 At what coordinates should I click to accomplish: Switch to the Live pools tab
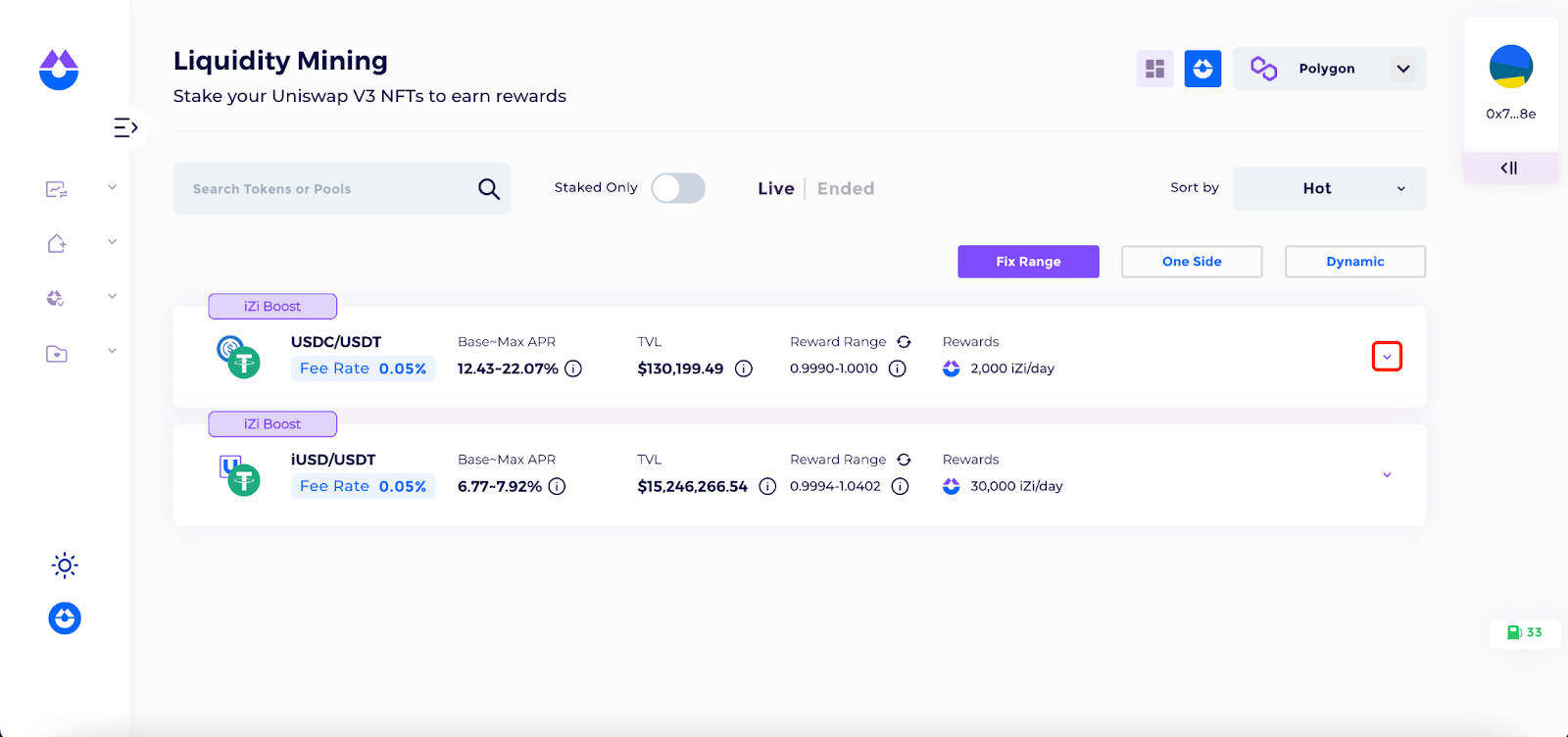[x=776, y=188]
